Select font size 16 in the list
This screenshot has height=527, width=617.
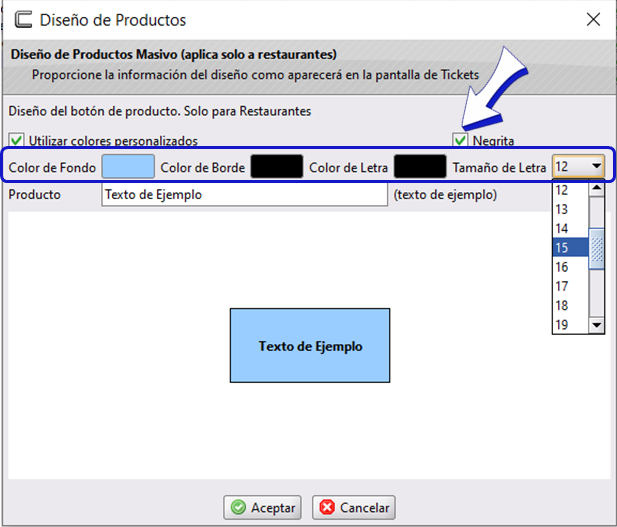(570, 267)
